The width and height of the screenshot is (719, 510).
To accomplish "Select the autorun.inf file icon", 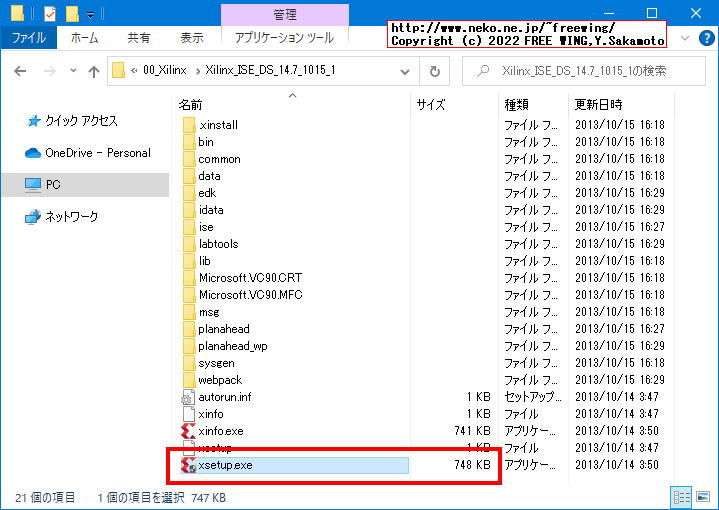I will [x=188, y=397].
